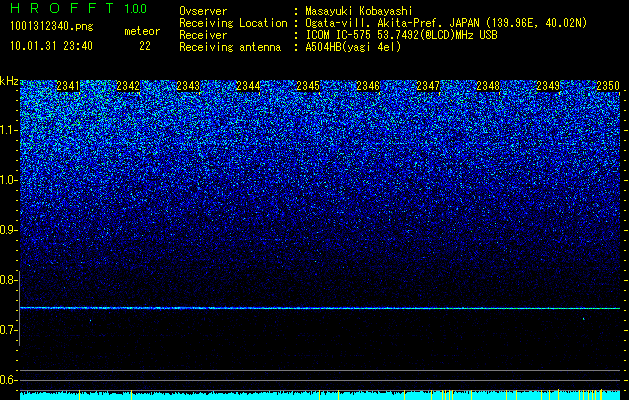Click time marker 2347

(x=428, y=85)
